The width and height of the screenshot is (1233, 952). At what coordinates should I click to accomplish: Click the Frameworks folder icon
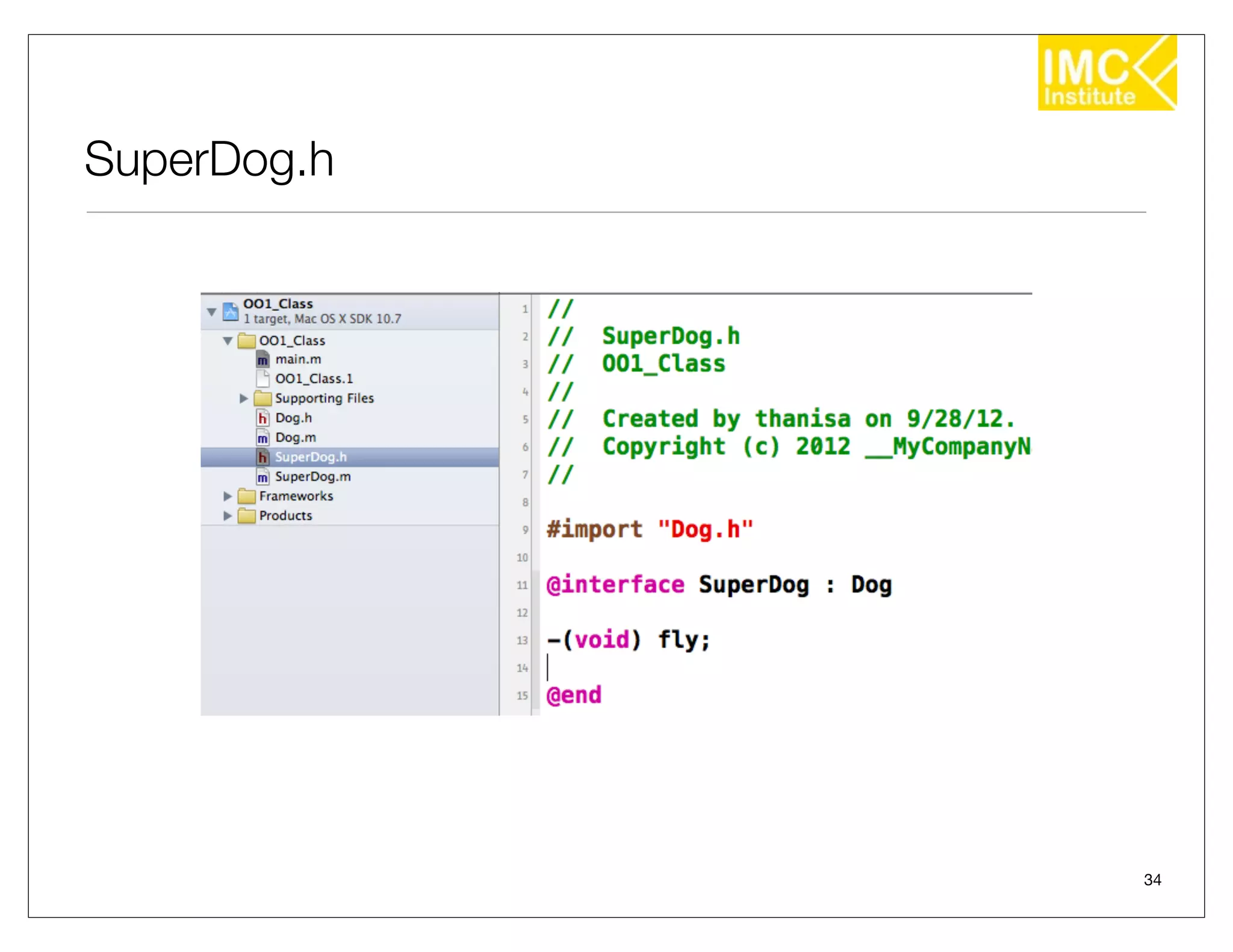[246, 496]
